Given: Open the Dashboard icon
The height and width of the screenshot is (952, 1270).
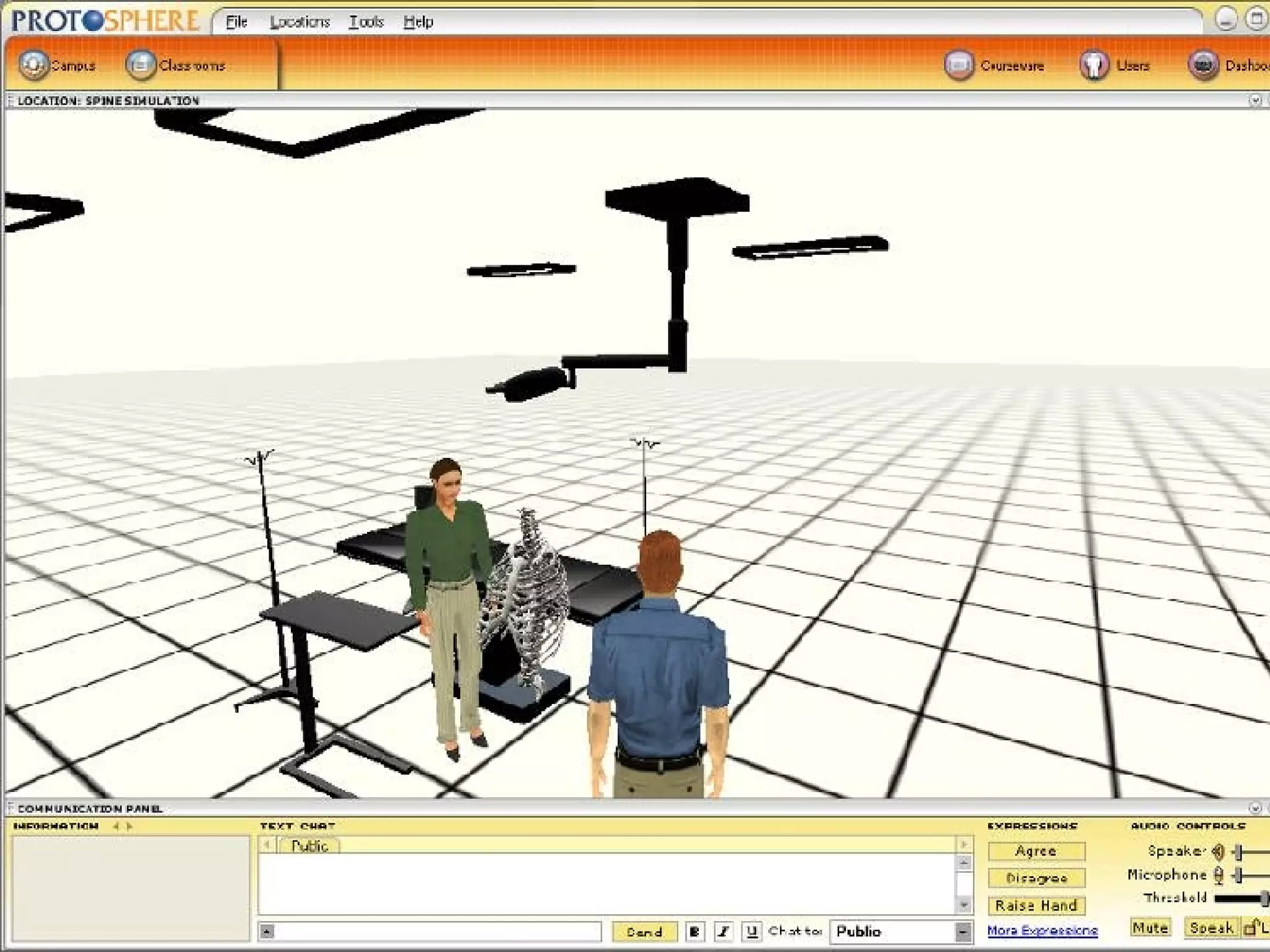Looking at the screenshot, I should [x=1203, y=65].
